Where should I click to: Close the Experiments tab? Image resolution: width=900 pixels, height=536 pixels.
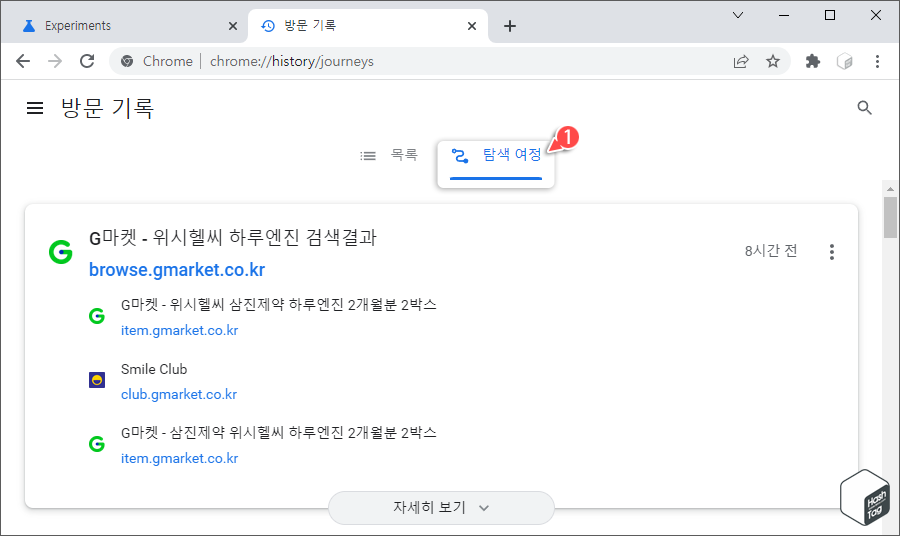[232, 26]
